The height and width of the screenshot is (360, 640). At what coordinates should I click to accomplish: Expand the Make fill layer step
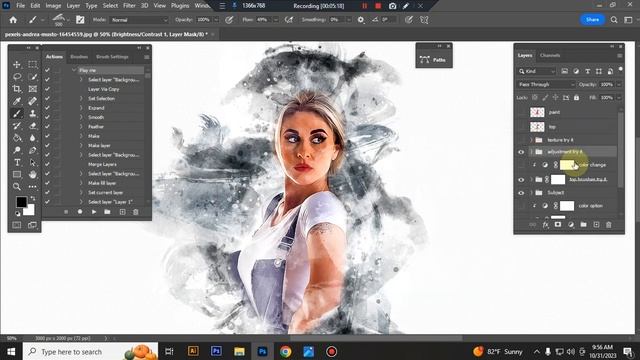81,183
